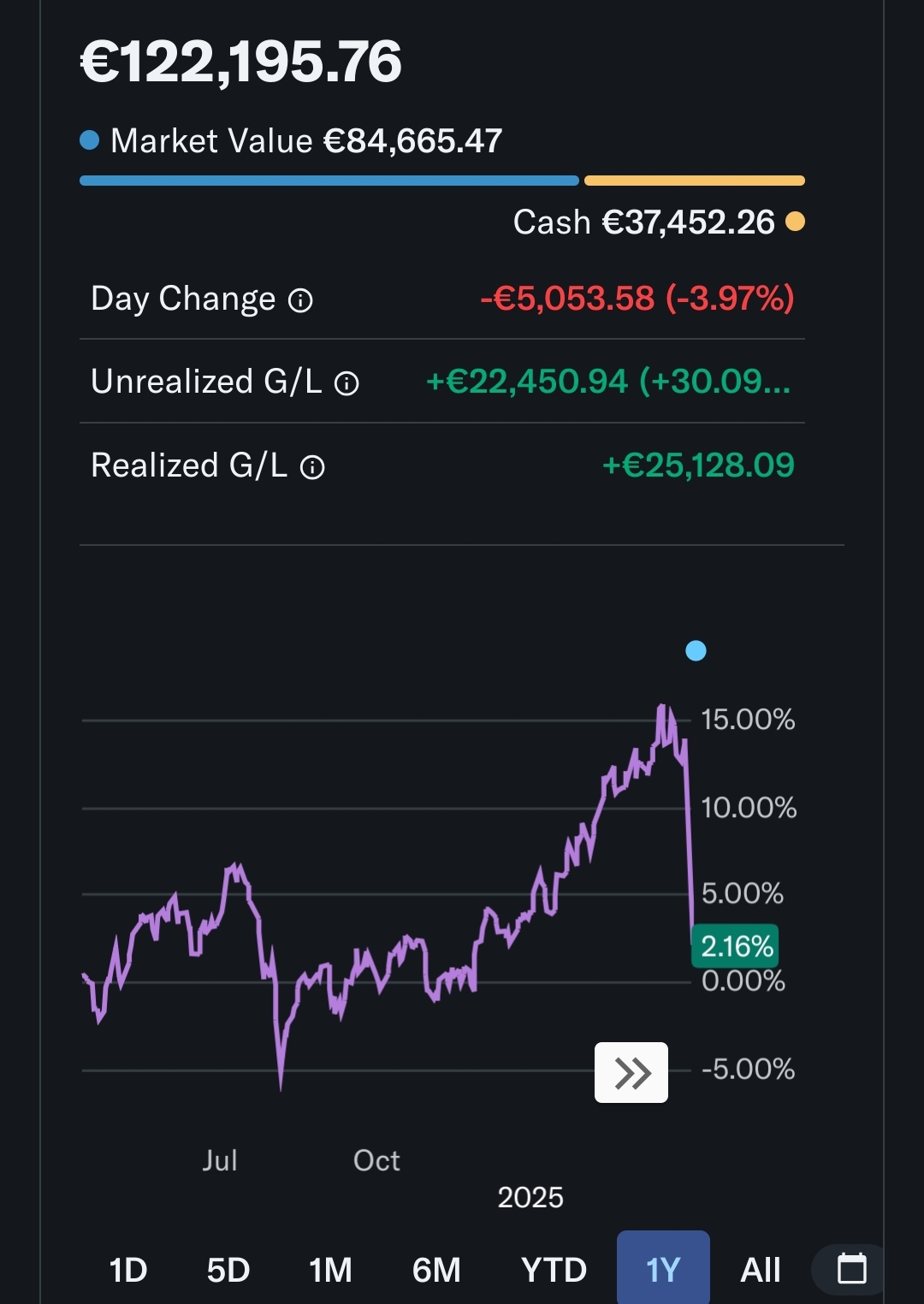Choose the YTD chart range

point(554,1270)
